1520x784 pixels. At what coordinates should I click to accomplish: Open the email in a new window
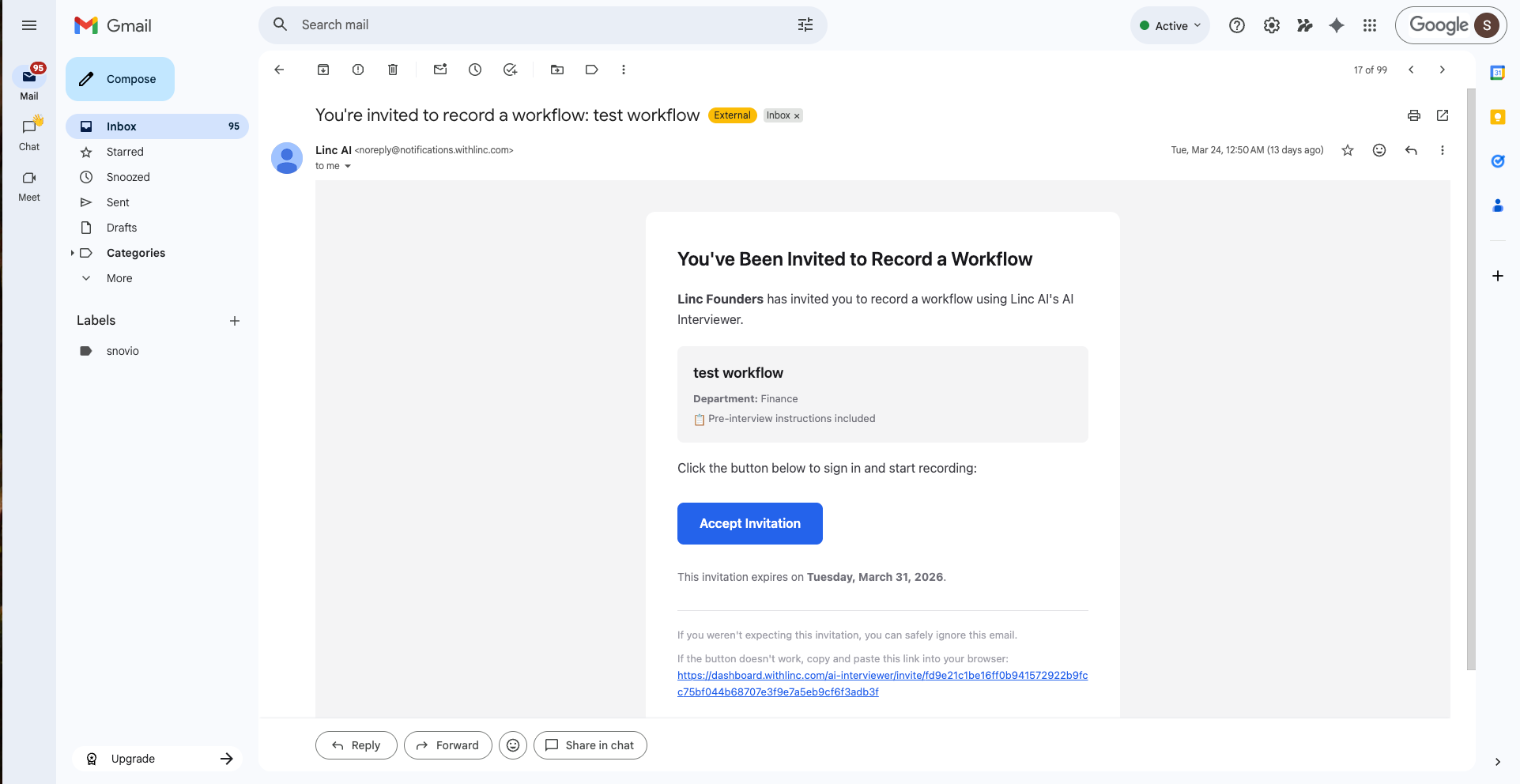1443,115
